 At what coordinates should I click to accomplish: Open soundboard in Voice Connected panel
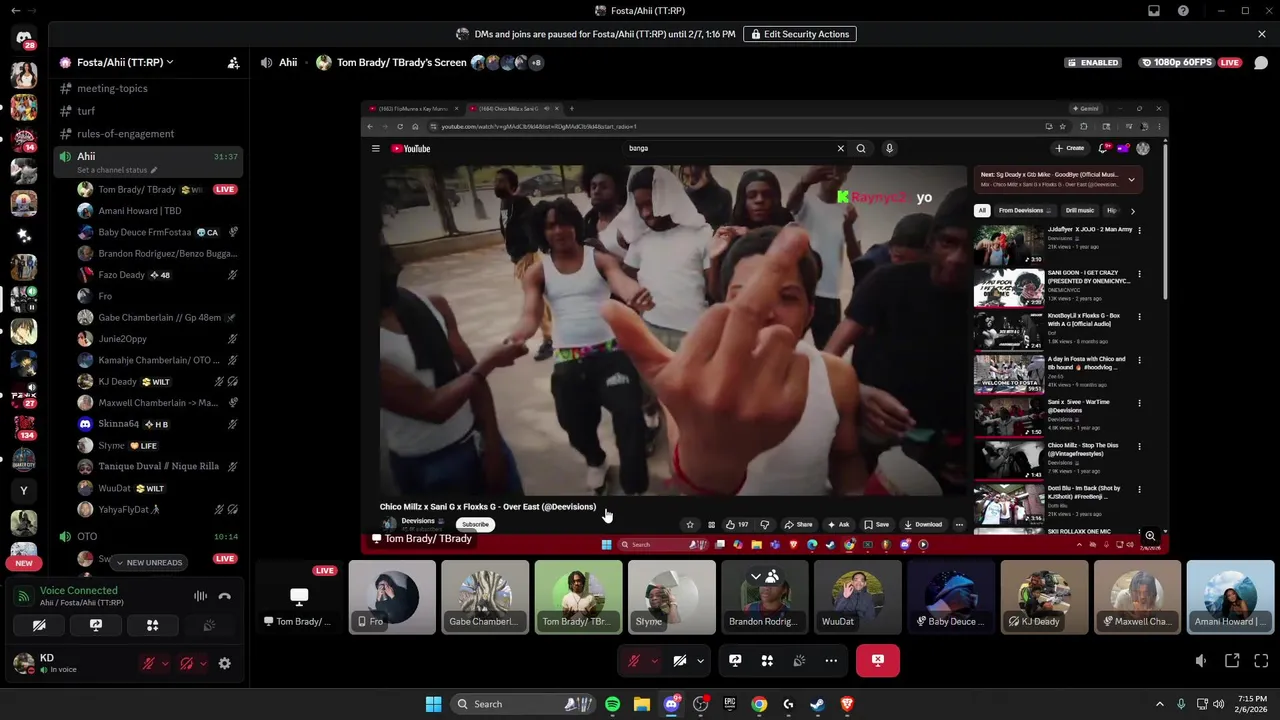pyautogui.click(x=209, y=625)
